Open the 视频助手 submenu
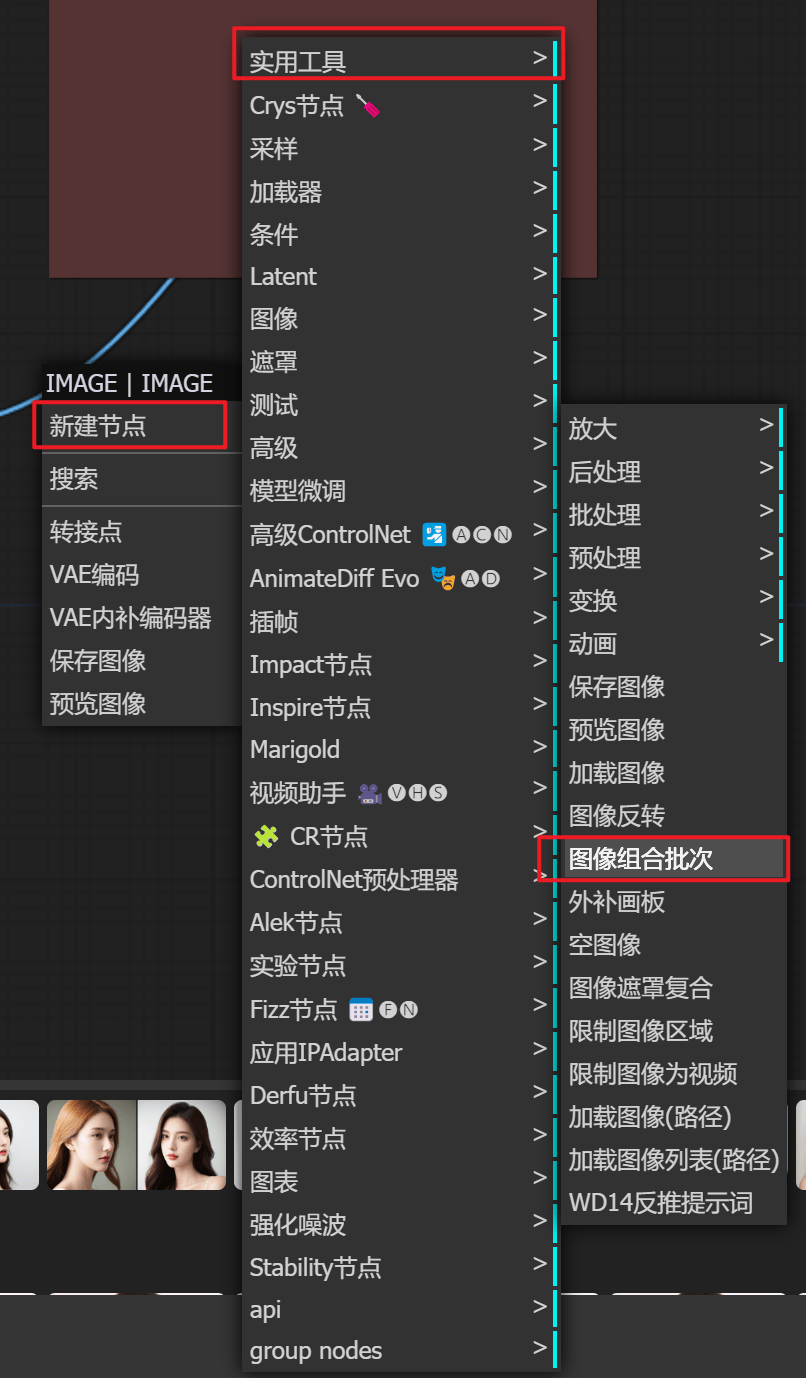Screen dimensions: 806x1378 (400, 793)
